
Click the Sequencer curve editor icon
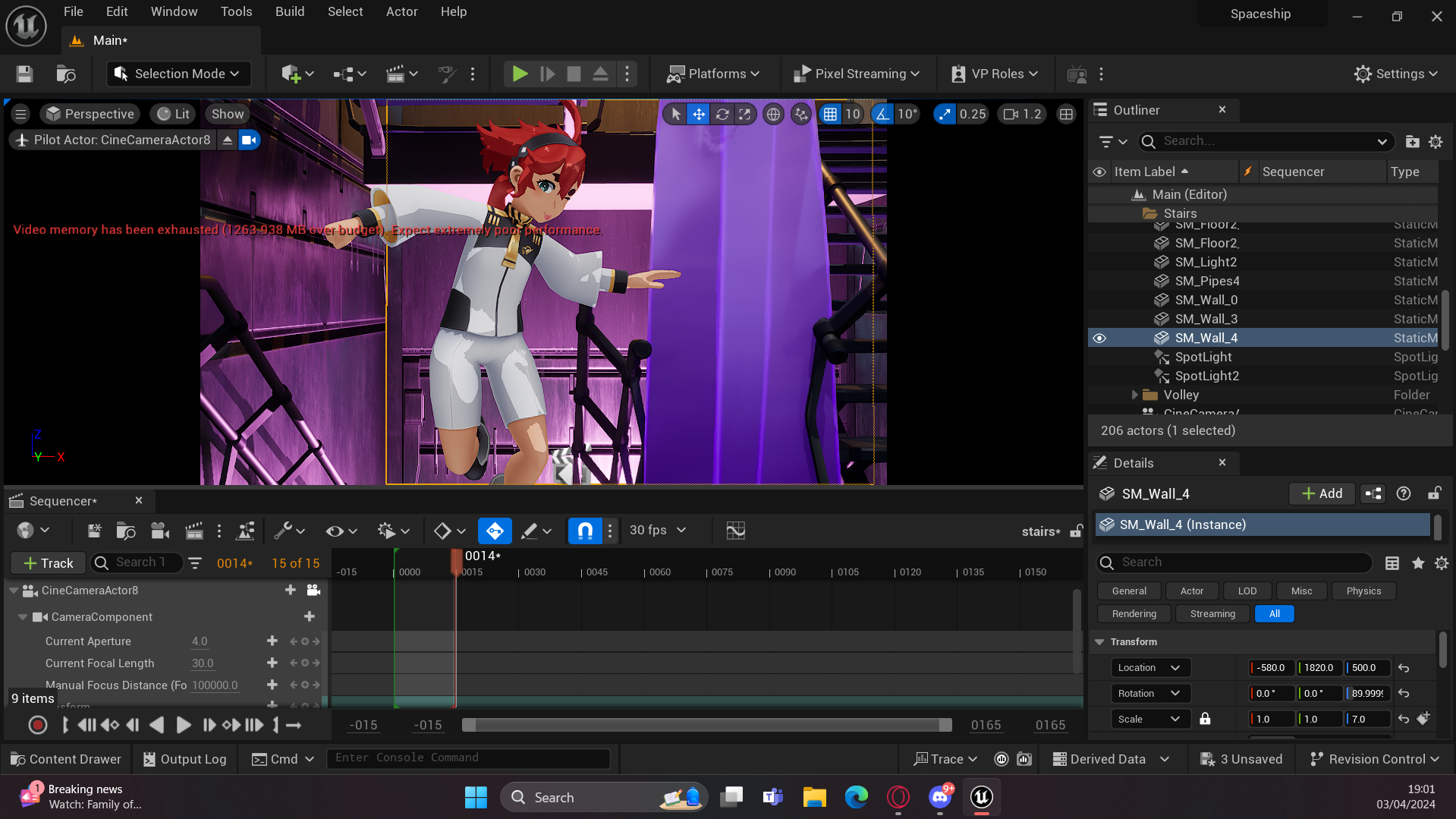(x=735, y=531)
